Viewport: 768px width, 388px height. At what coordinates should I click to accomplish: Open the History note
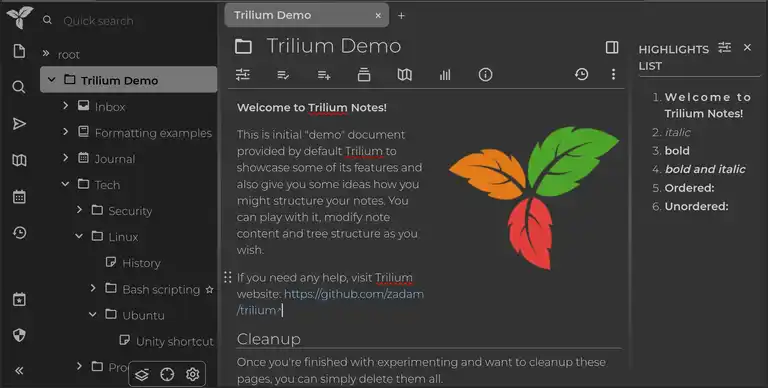[141, 263]
